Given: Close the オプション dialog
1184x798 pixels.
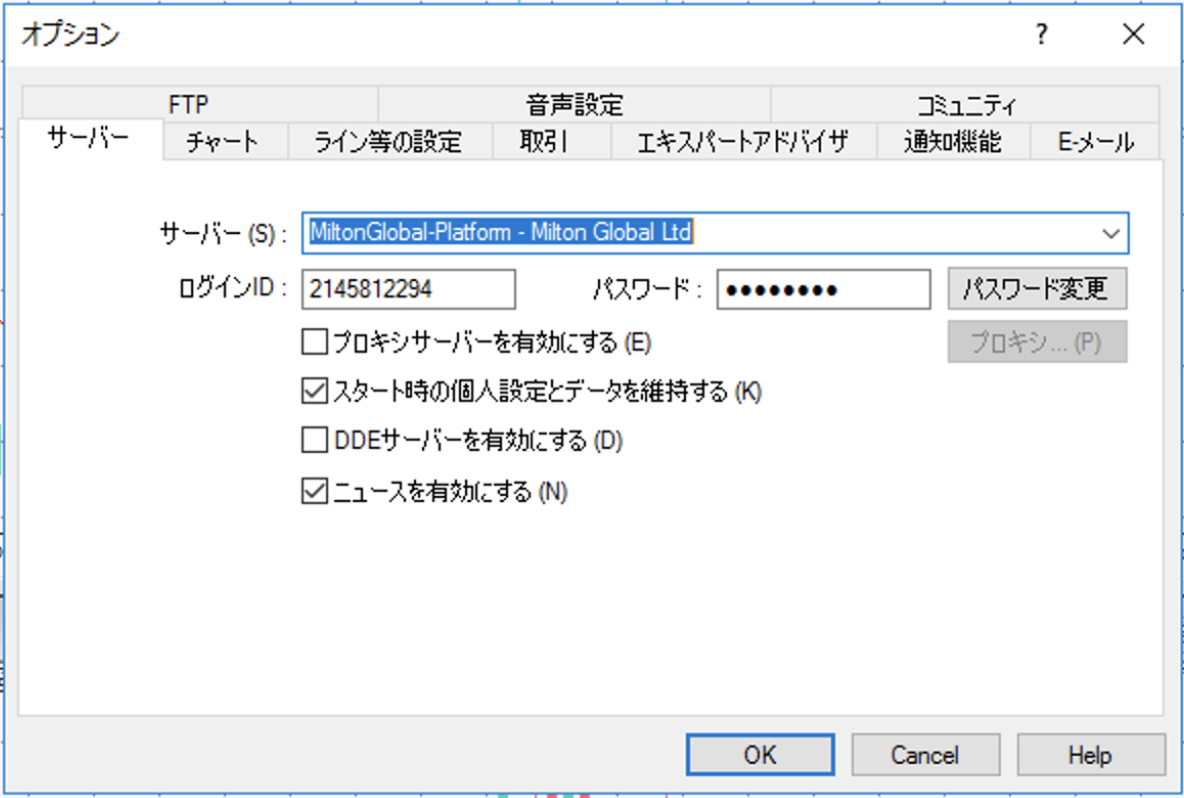Looking at the screenshot, I should coord(1133,34).
